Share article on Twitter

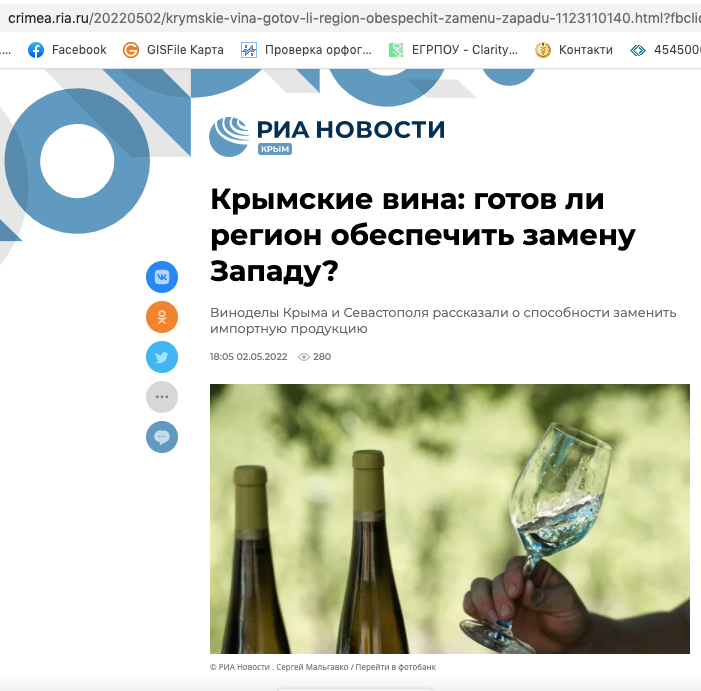(162, 357)
